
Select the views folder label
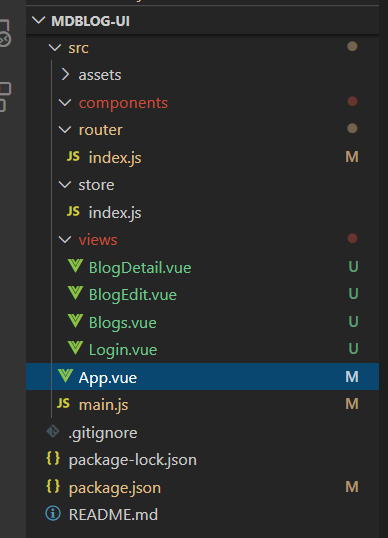[98, 240]
